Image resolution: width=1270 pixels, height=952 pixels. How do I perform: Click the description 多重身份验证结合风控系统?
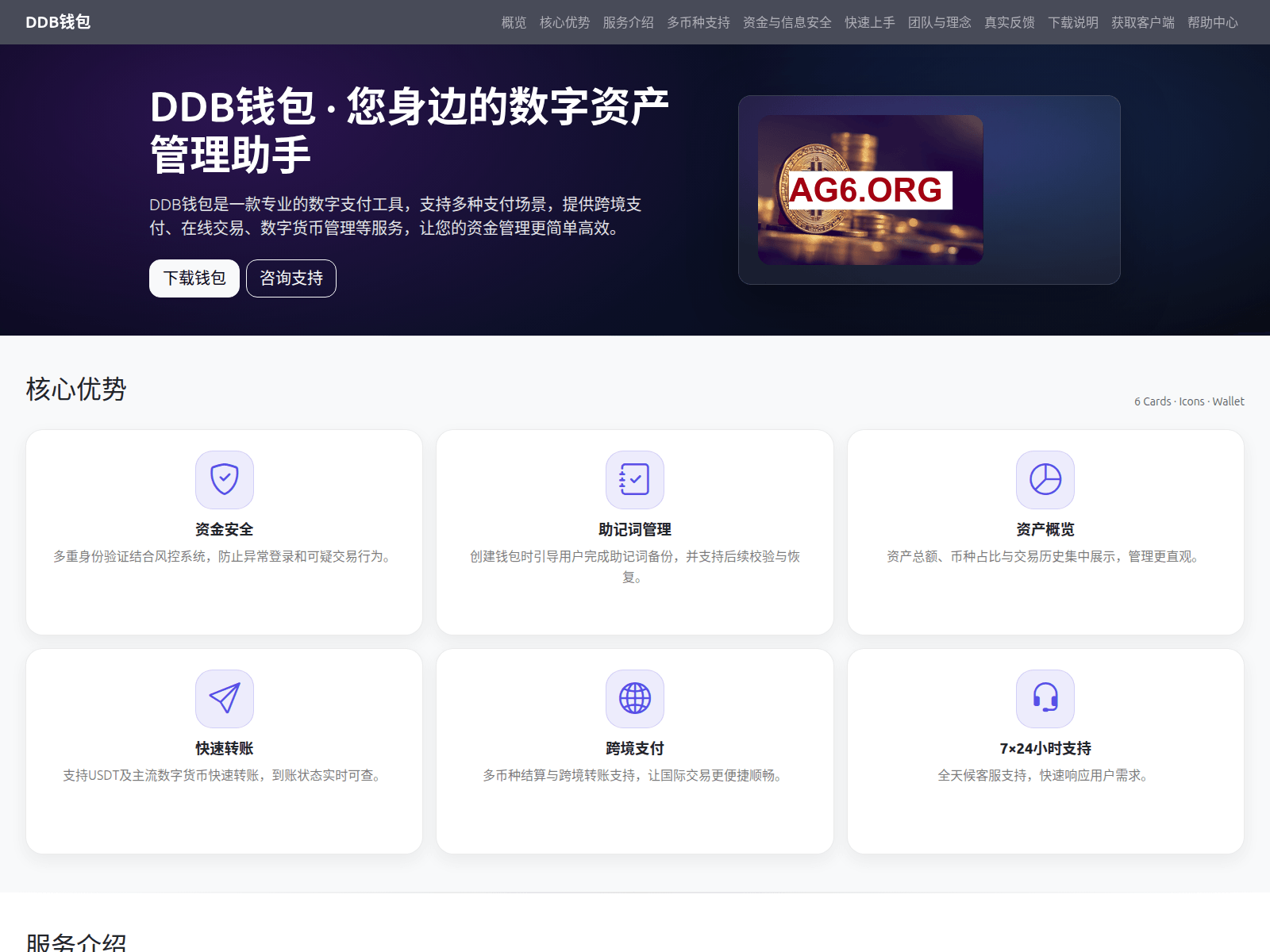point(225,556)
